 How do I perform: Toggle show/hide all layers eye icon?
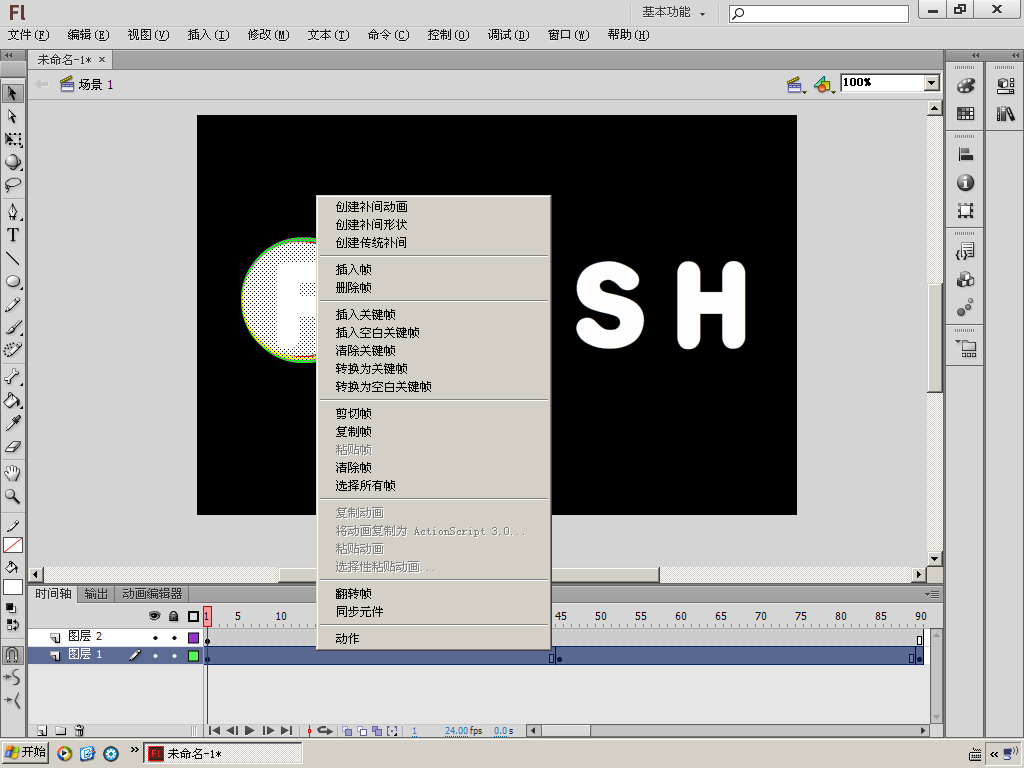[154, 616]
